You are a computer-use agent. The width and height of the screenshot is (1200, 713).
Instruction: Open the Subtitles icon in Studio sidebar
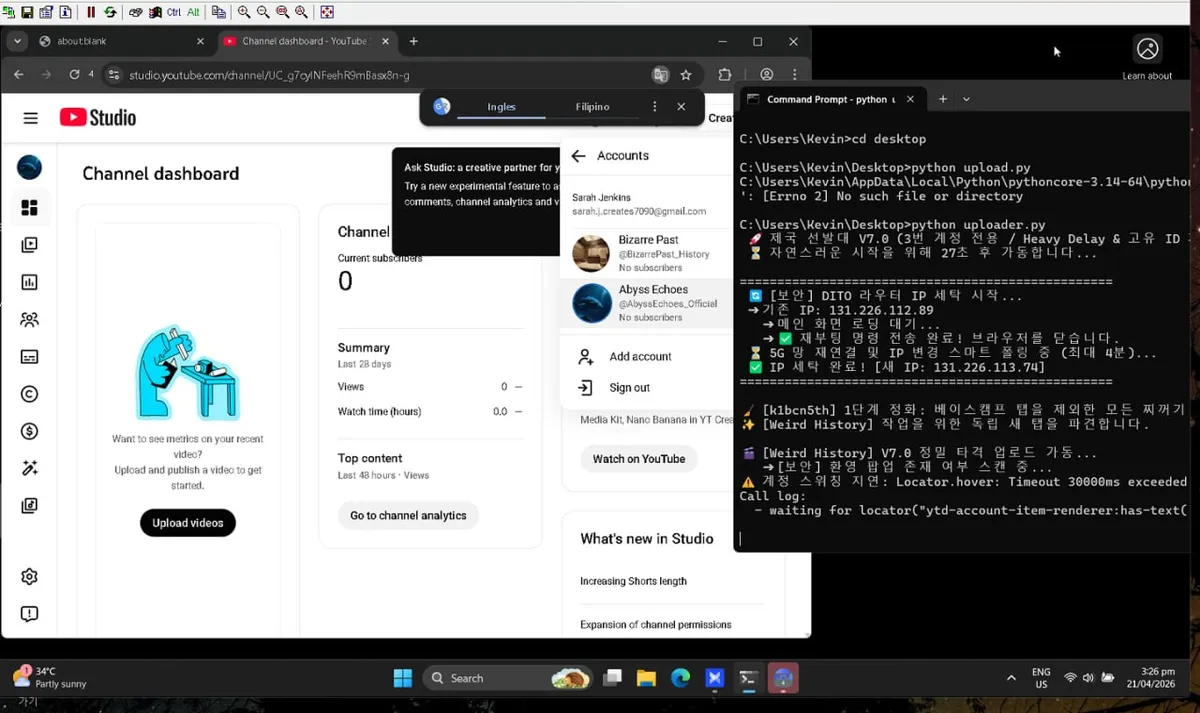click(x=29, y=357)
